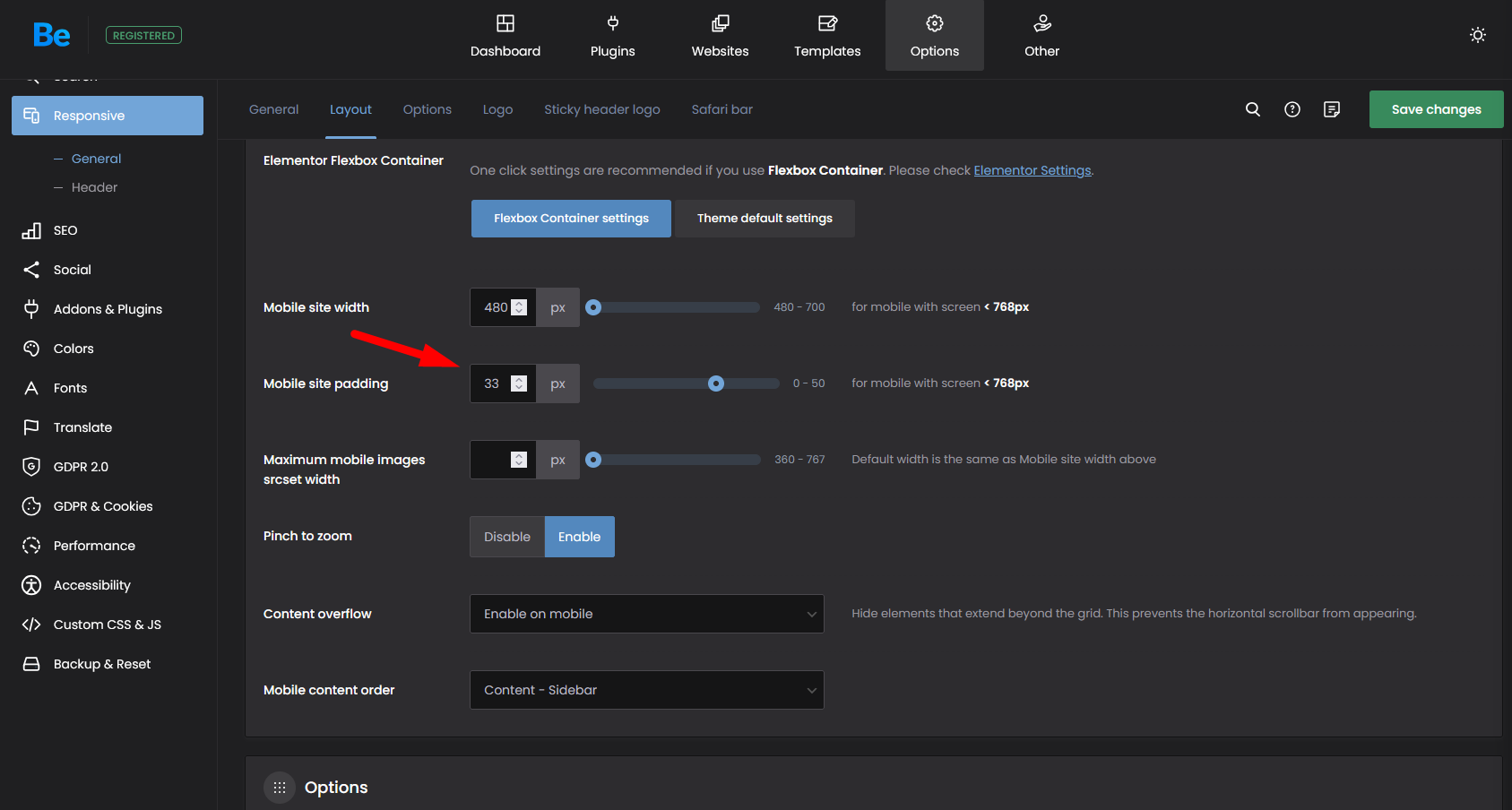Click the srcset width input field
The image size is (1512, 810).
503,460
